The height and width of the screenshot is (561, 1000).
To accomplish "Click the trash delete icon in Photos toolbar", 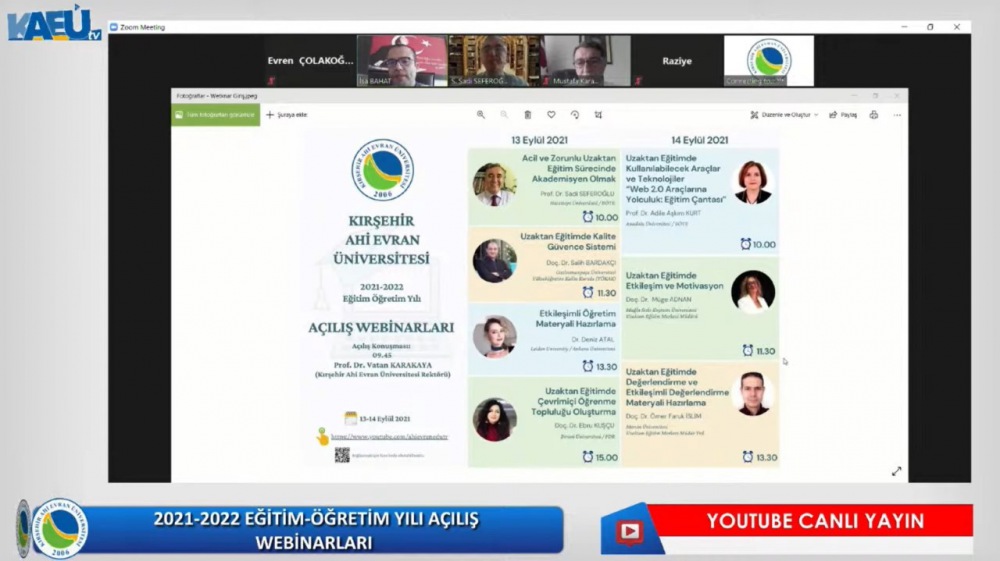I will click(x=527, y=115).
